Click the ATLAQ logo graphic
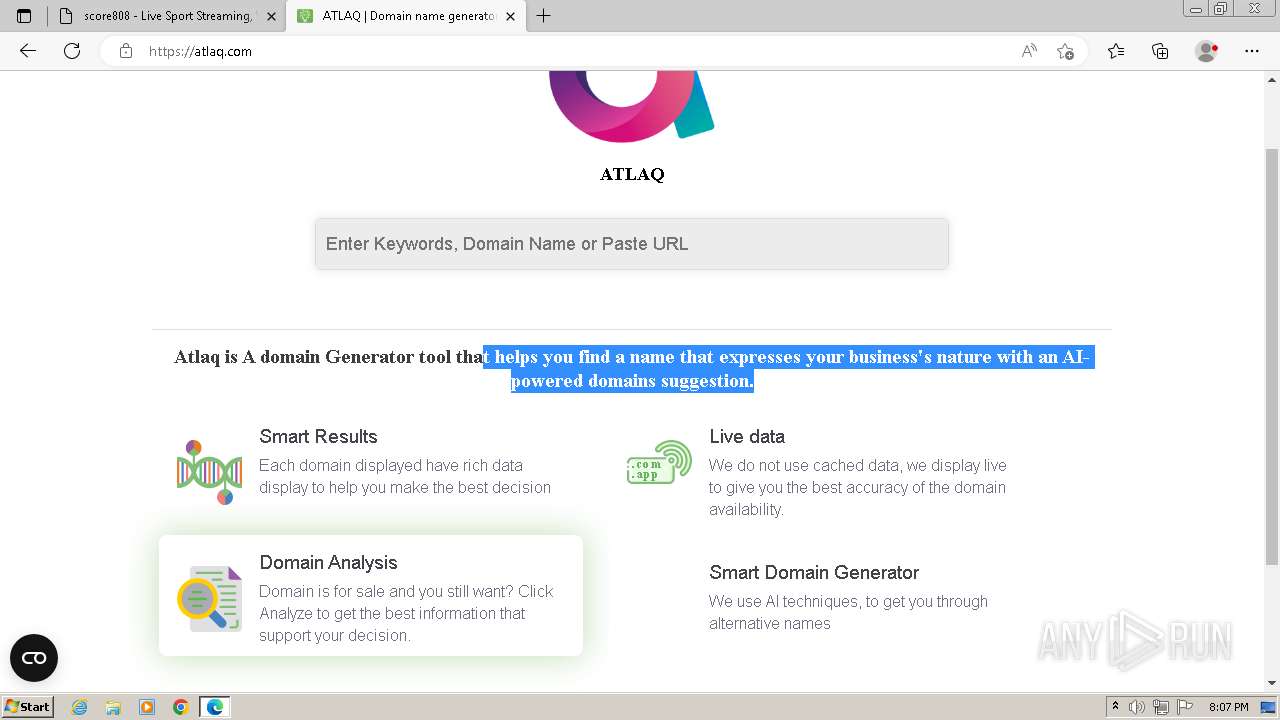1280x720 pixels. point(632,105)
